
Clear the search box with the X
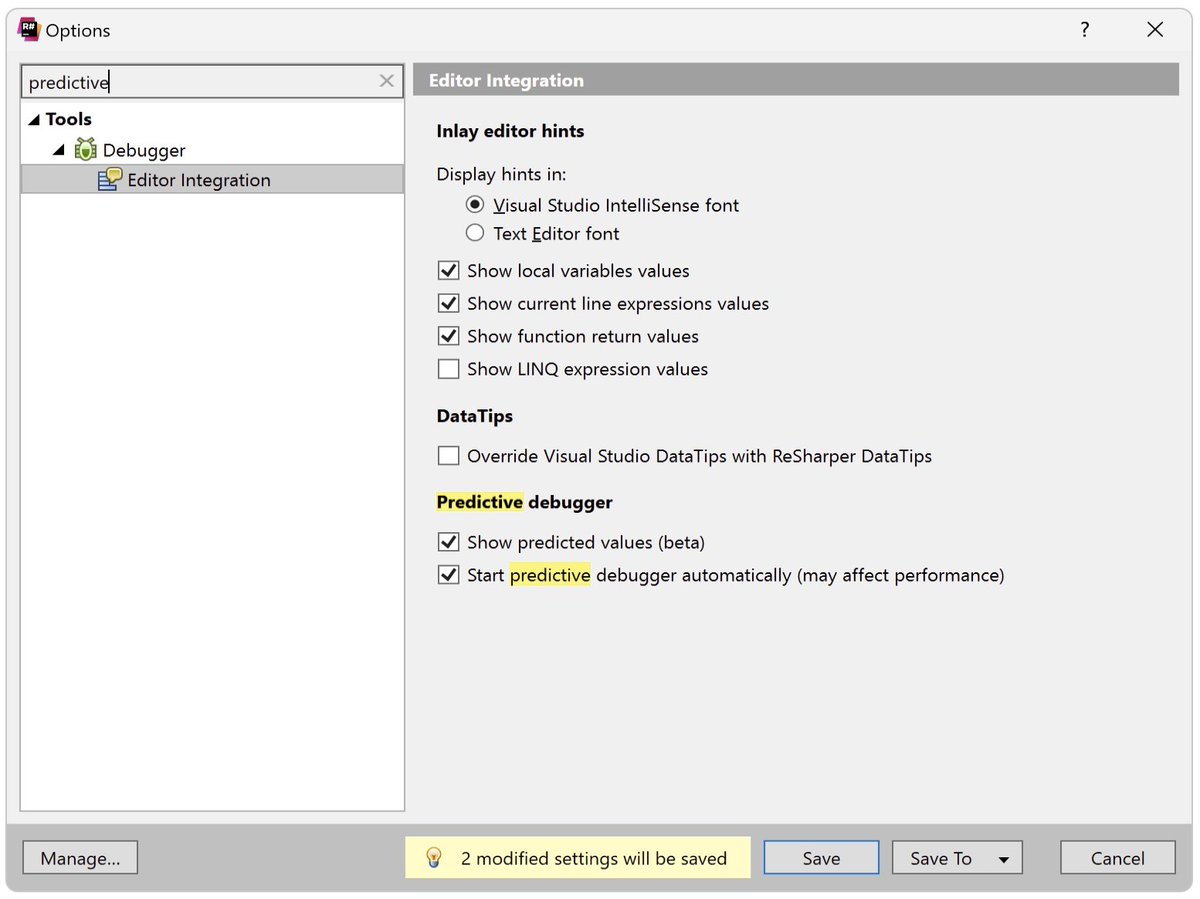pyautogui.click(x=387, y=81)
